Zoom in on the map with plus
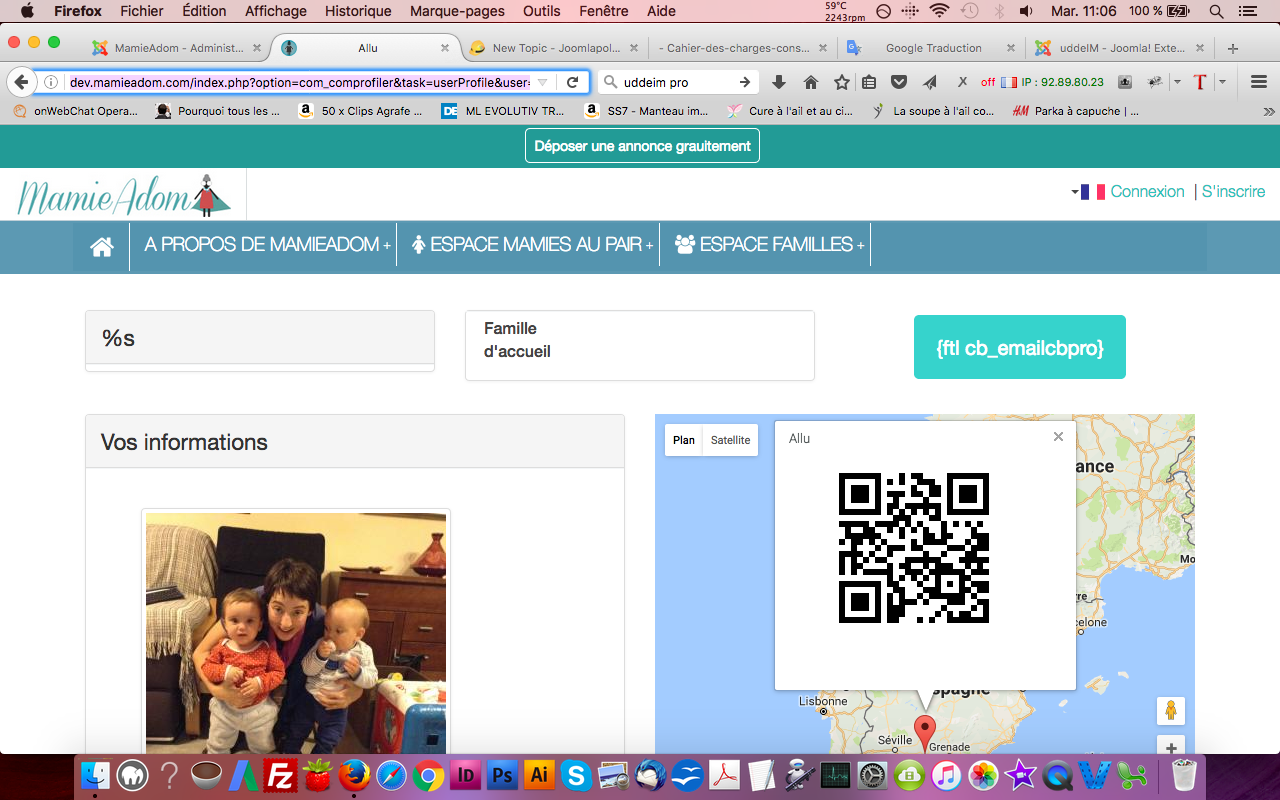 click(1170, 746)
